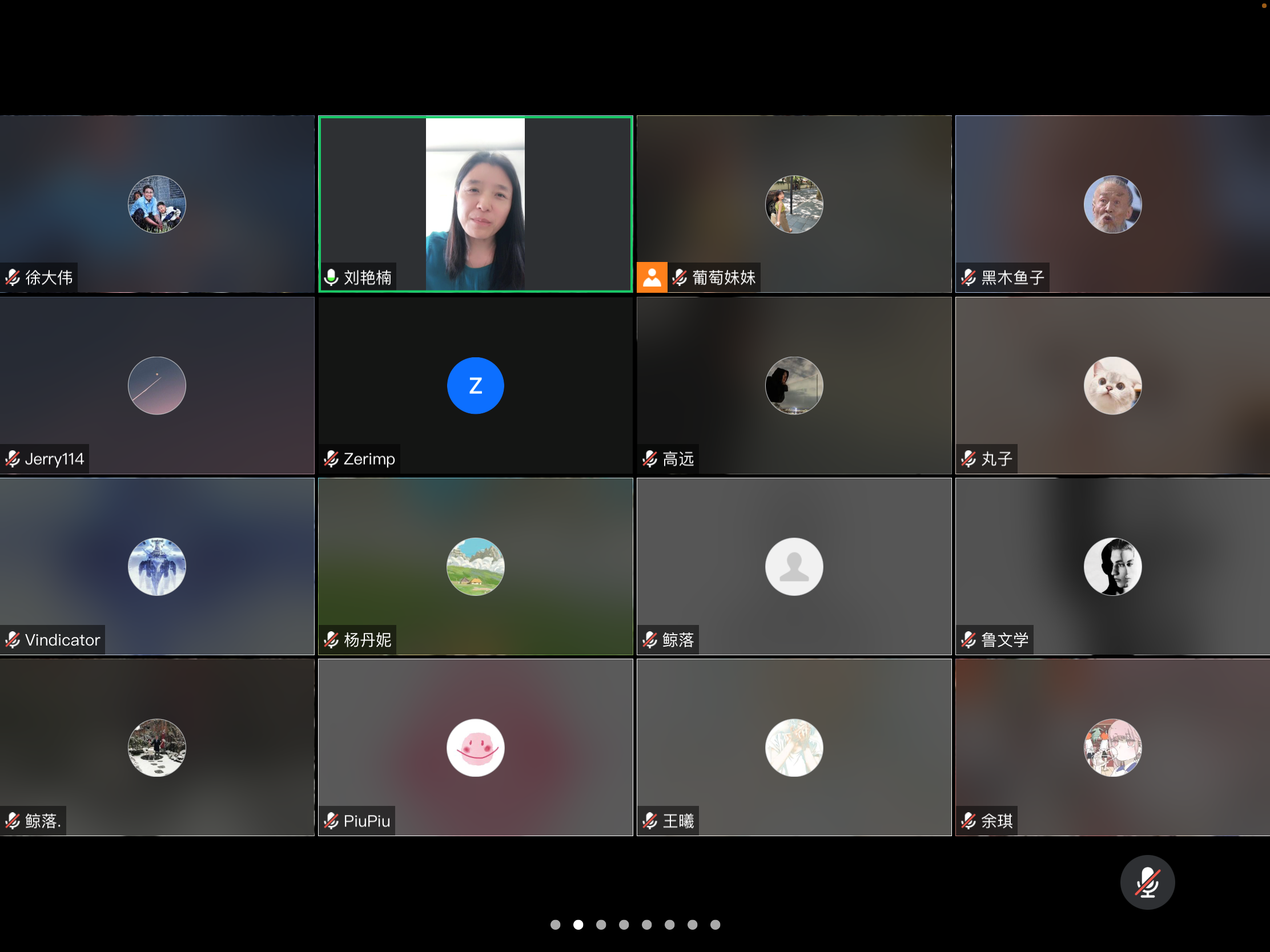Jump to the third page indicator dot

(x=601, y=925)
